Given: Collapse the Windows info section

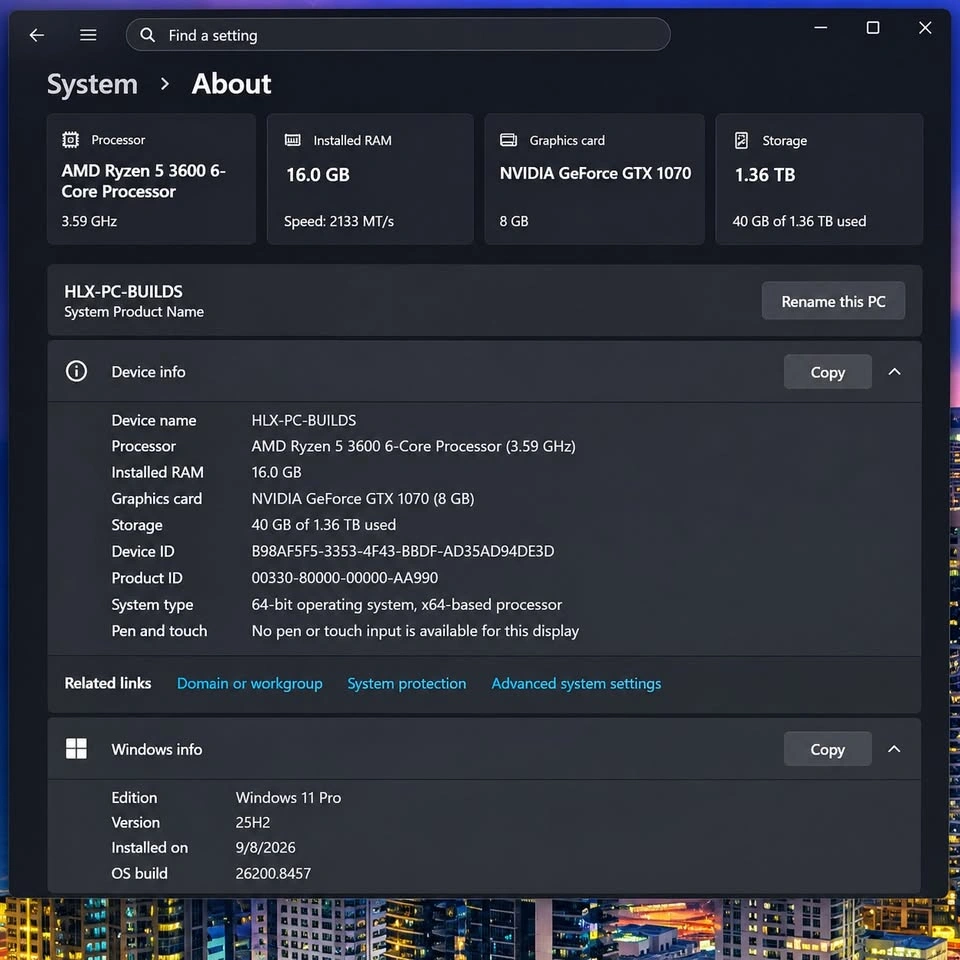Looking at the screenshot, I should (x=894, y=749).
